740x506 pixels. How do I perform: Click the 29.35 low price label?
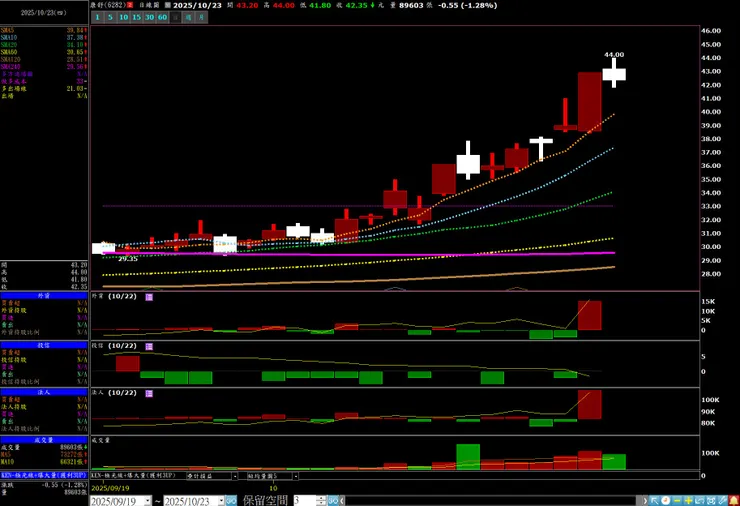[127, 259]
